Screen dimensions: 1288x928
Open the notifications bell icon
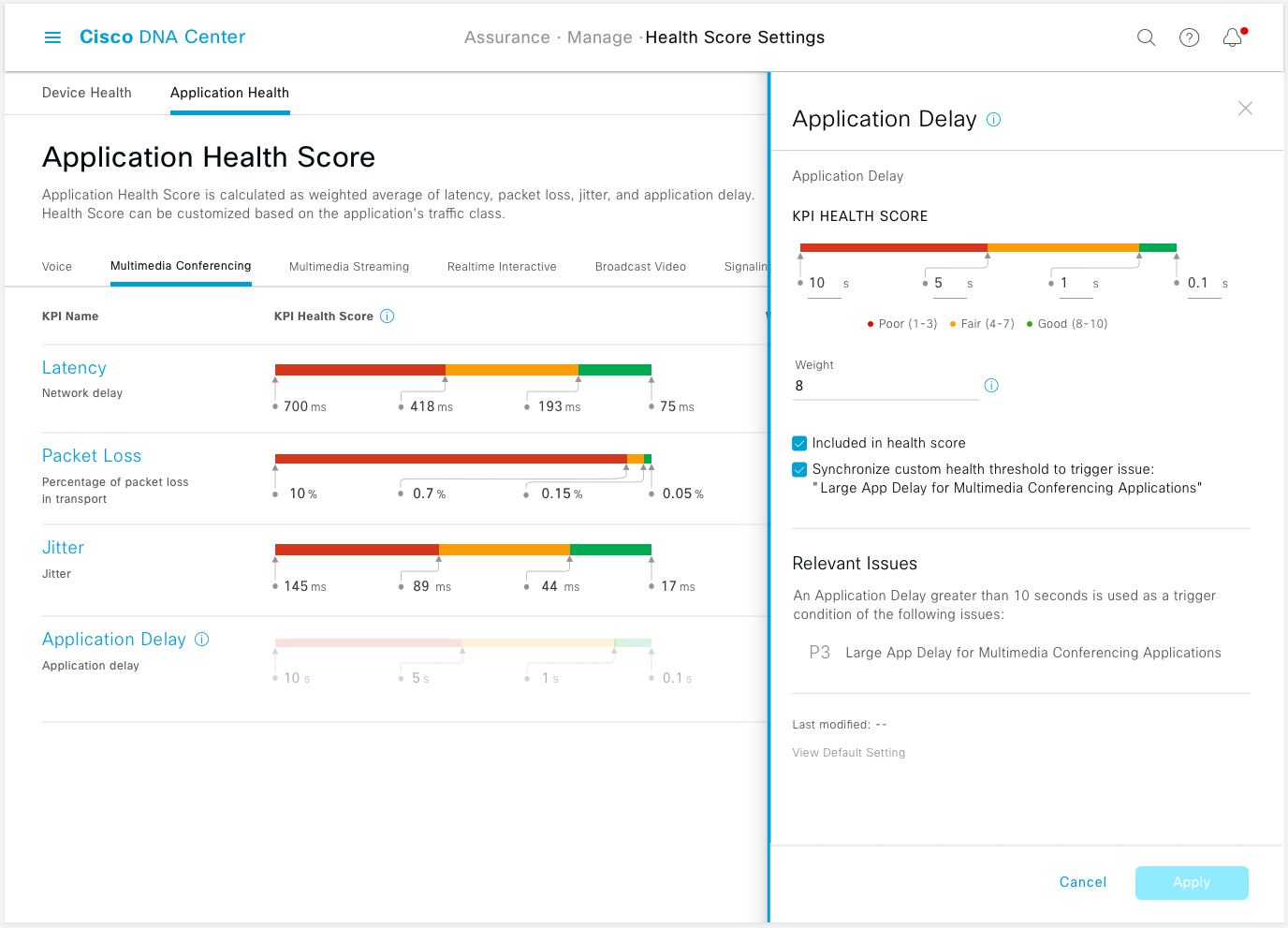pos(1233,37)
